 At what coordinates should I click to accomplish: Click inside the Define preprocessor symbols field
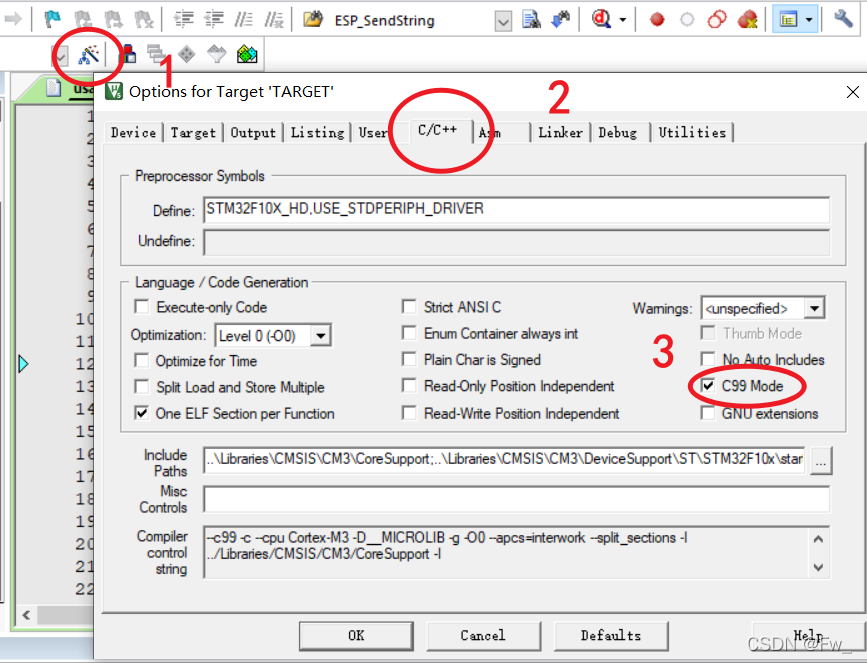[500, 210]
